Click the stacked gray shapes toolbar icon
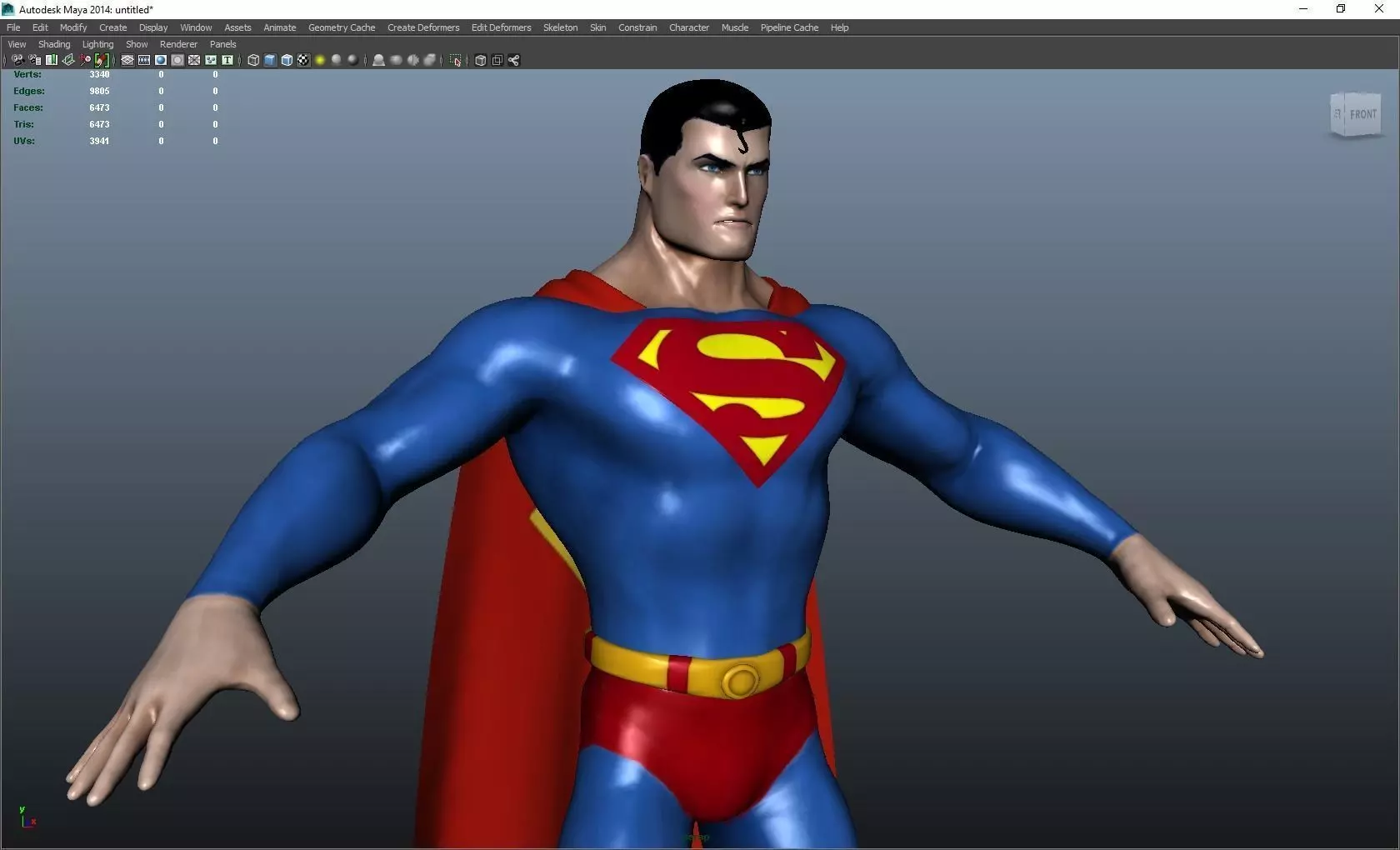This screenshot has height=850, width=1400. pyautogui.click(x=429, y=60)
